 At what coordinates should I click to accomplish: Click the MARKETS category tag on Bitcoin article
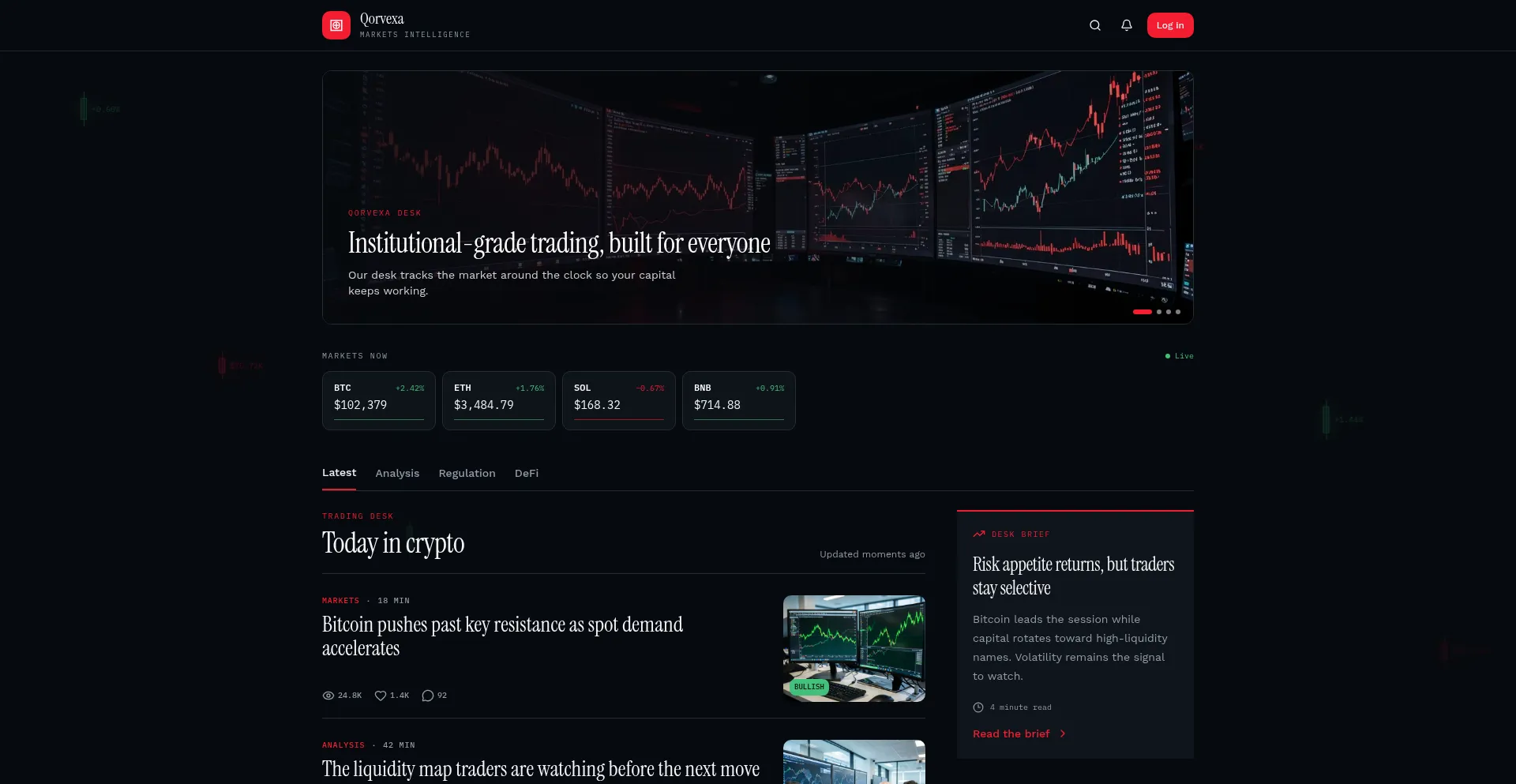click(340, 601)
